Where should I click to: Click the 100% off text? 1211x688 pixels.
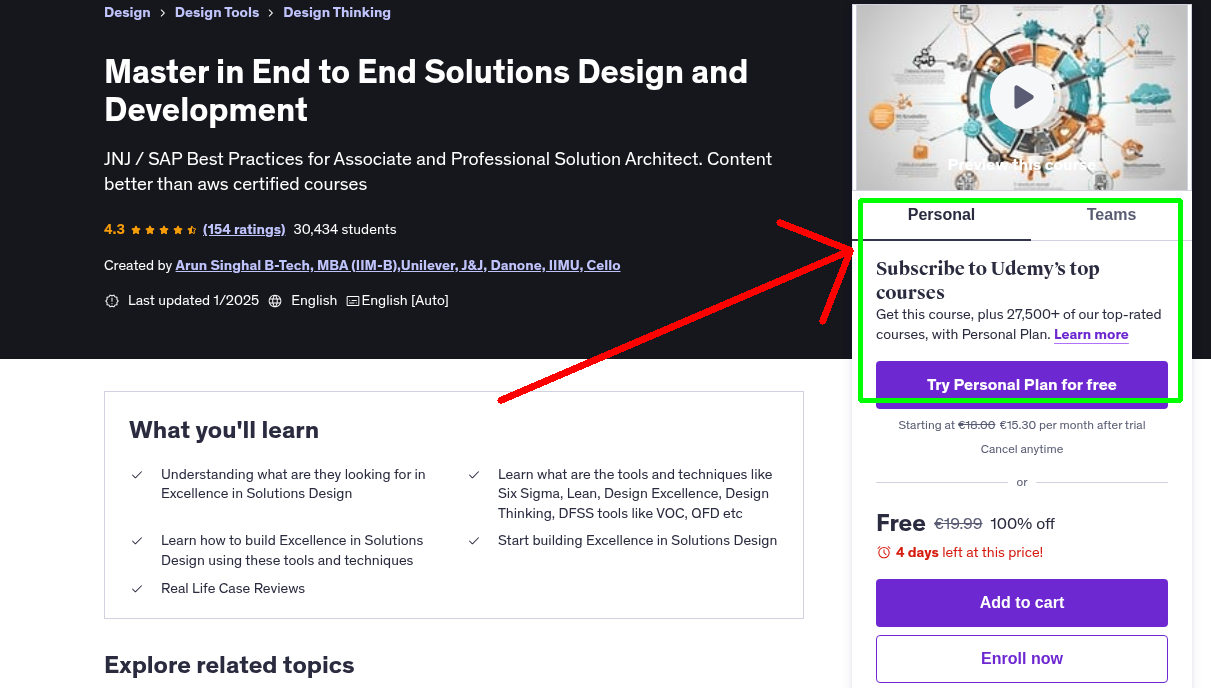(1023, 524)
